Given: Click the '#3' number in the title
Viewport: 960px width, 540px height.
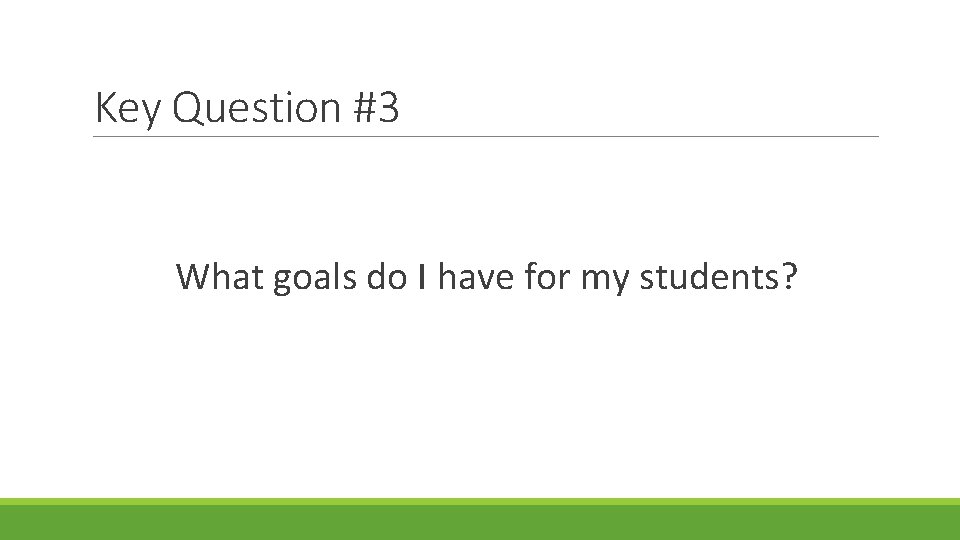Looking at the screenshot, I should [376, 108].
